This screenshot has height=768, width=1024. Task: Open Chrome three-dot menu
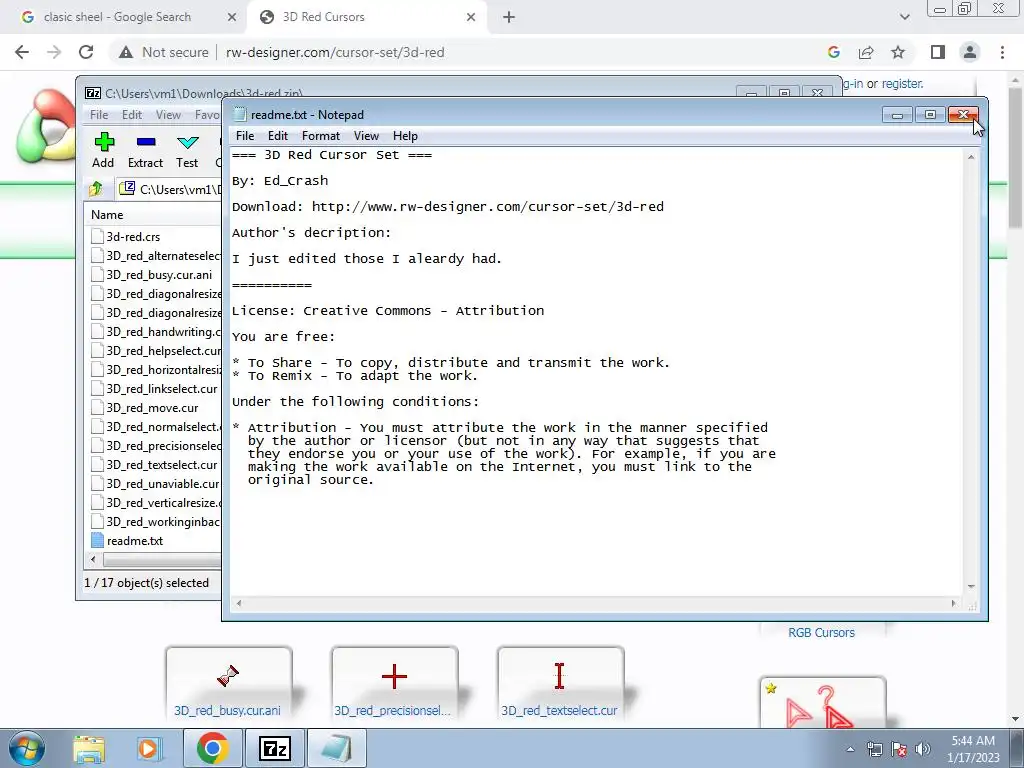1002,52
